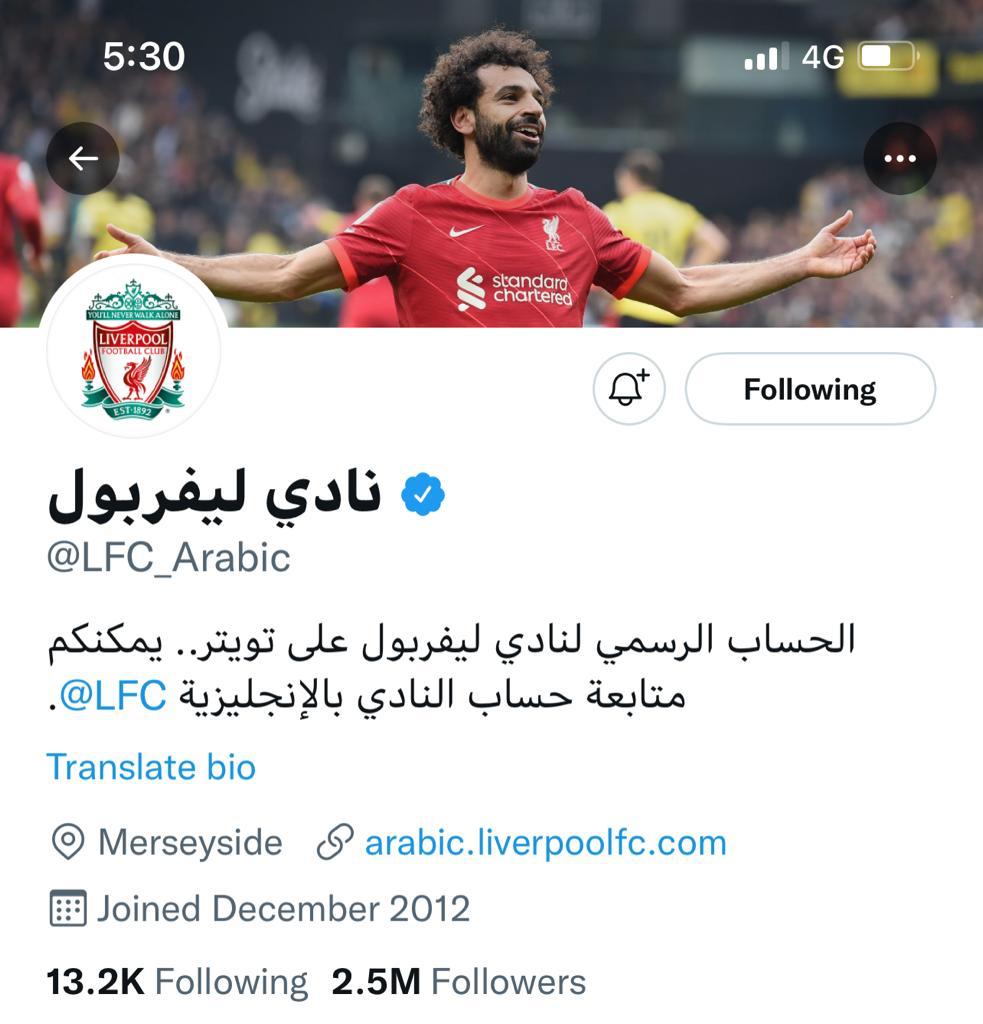This screenshot has height=1024, width=983.
Task: Open the @LFC mention in bio
Action: point(112,696)
